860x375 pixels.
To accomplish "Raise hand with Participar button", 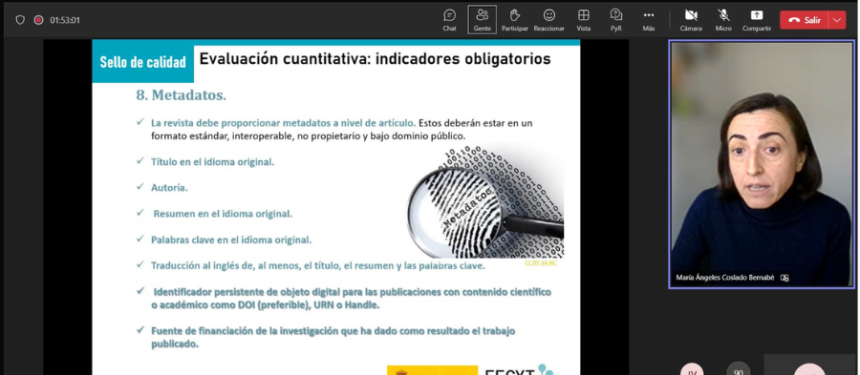I will (x=514, y=20).
